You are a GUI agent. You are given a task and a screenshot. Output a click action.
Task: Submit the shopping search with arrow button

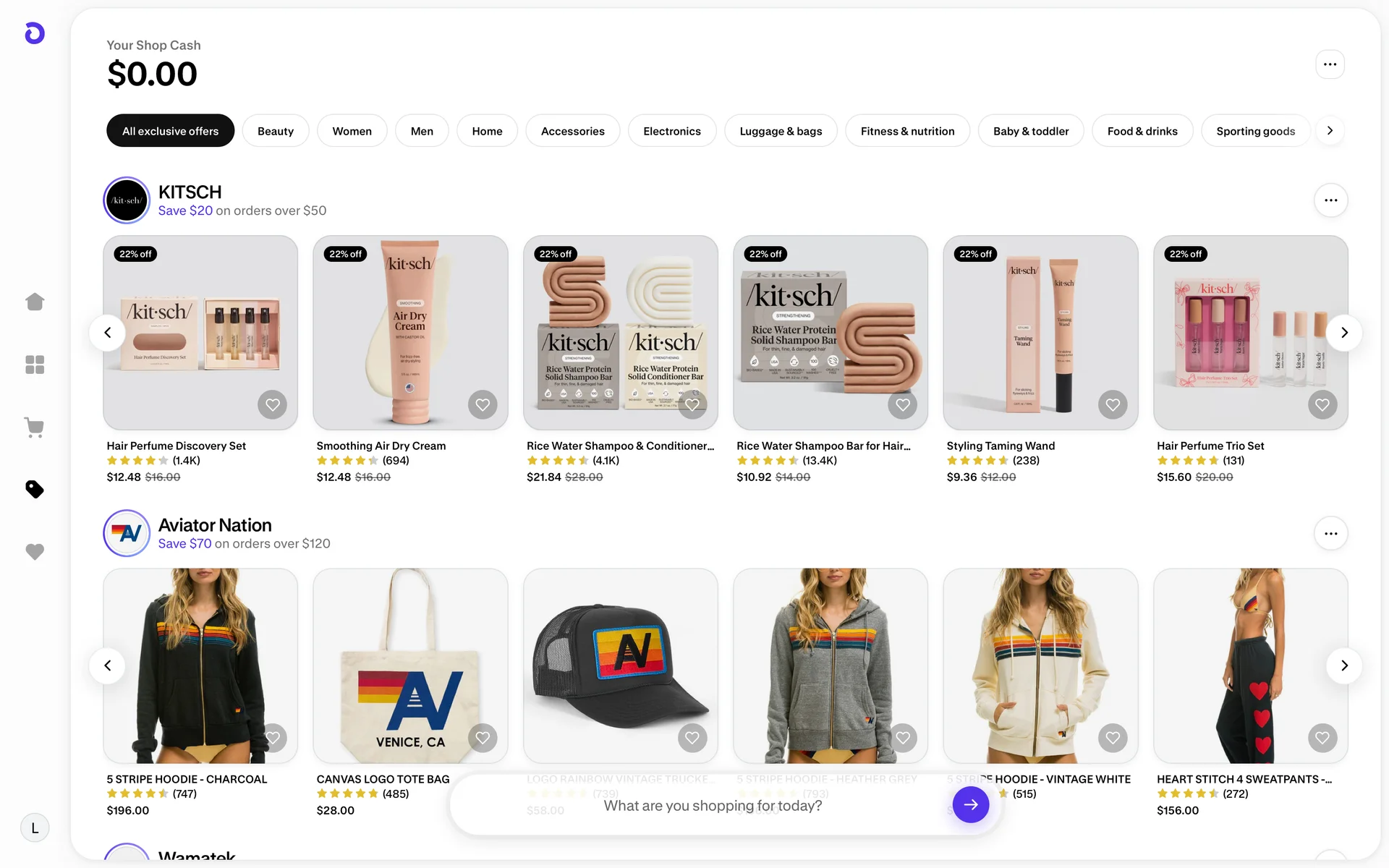pyautogui.click(x=971, y=804)
